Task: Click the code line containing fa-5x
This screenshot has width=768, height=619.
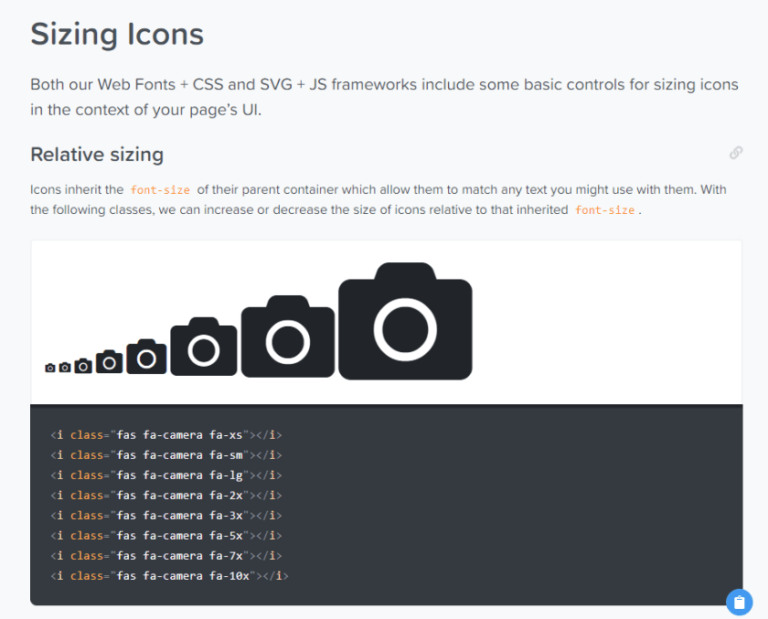Action: [x=166, y=535]
